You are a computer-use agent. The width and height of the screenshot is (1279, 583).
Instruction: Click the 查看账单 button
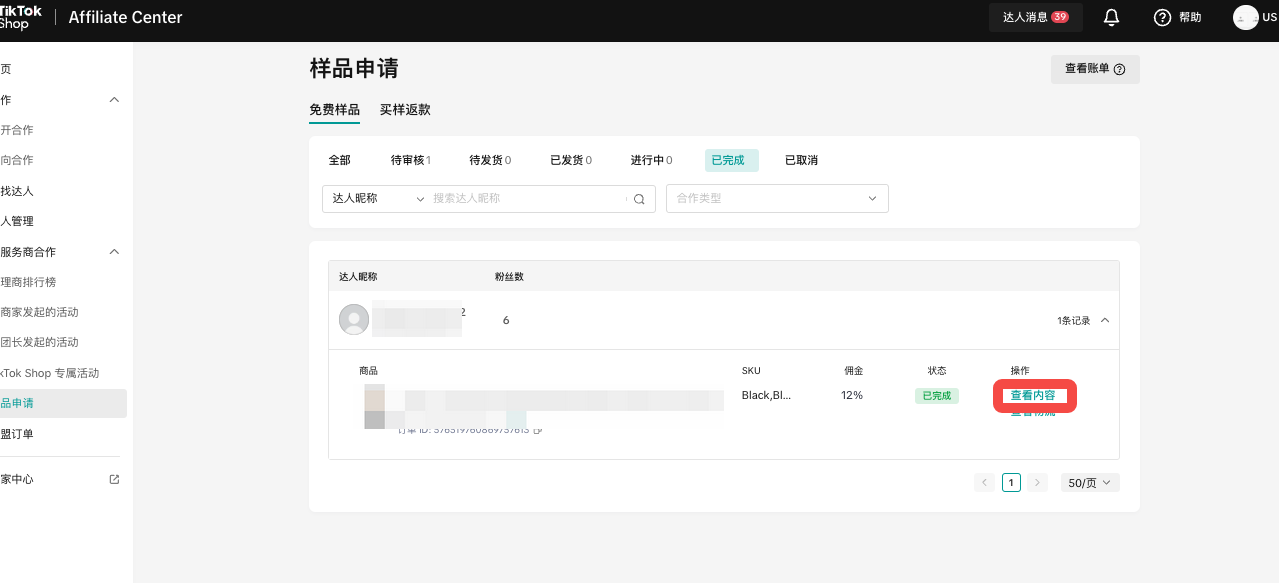[x=1094, y=69]
